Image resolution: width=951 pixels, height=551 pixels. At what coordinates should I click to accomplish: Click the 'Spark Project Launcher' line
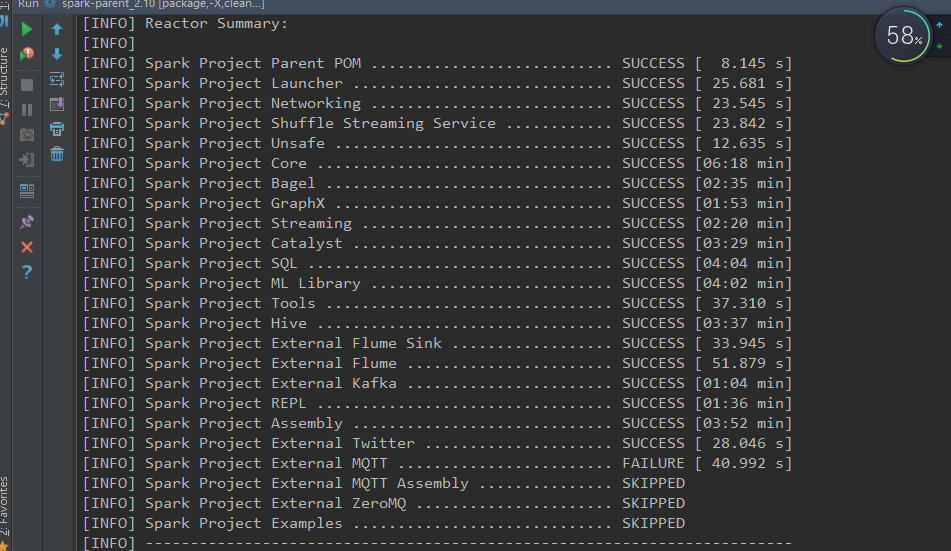[437, 84]
